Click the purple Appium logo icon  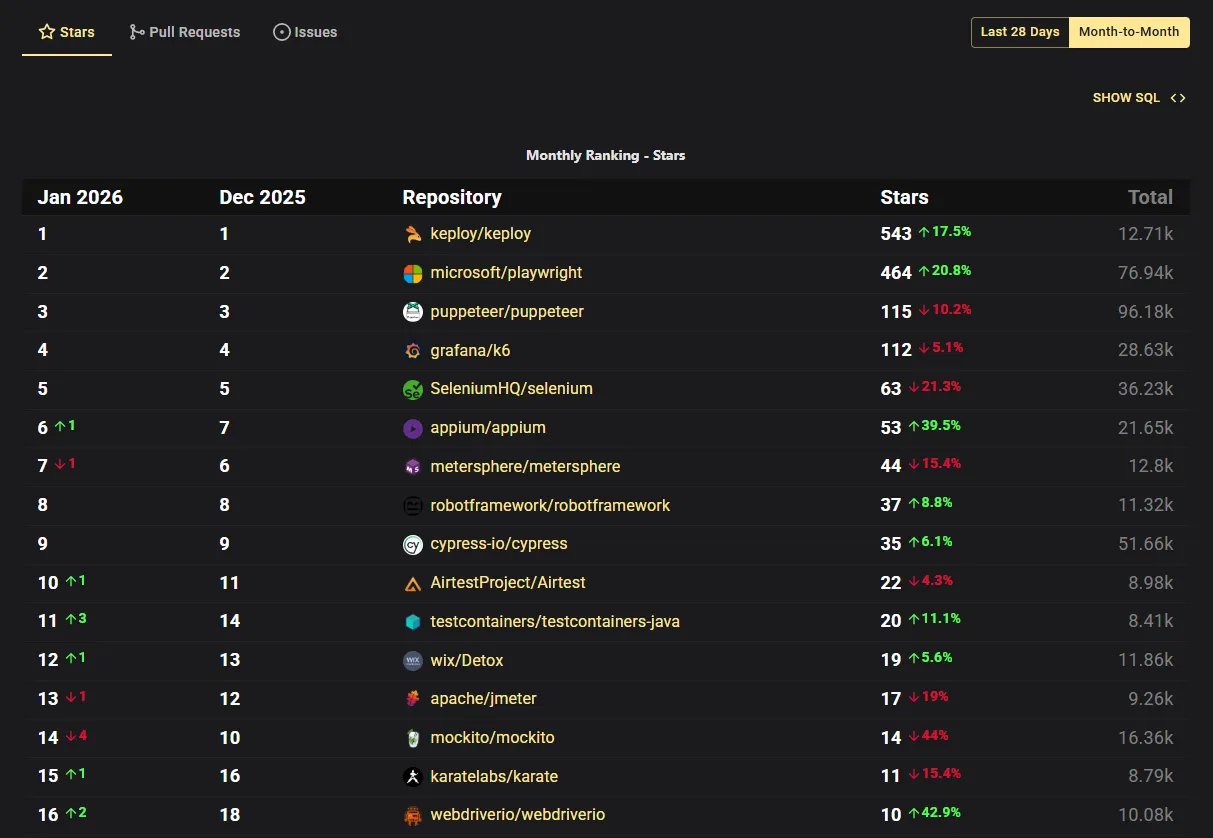[x=413, y=428]
